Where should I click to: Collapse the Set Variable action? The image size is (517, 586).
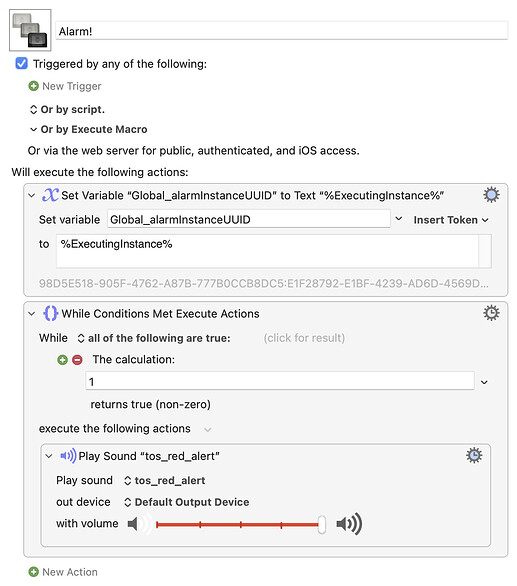pos(32,195)
